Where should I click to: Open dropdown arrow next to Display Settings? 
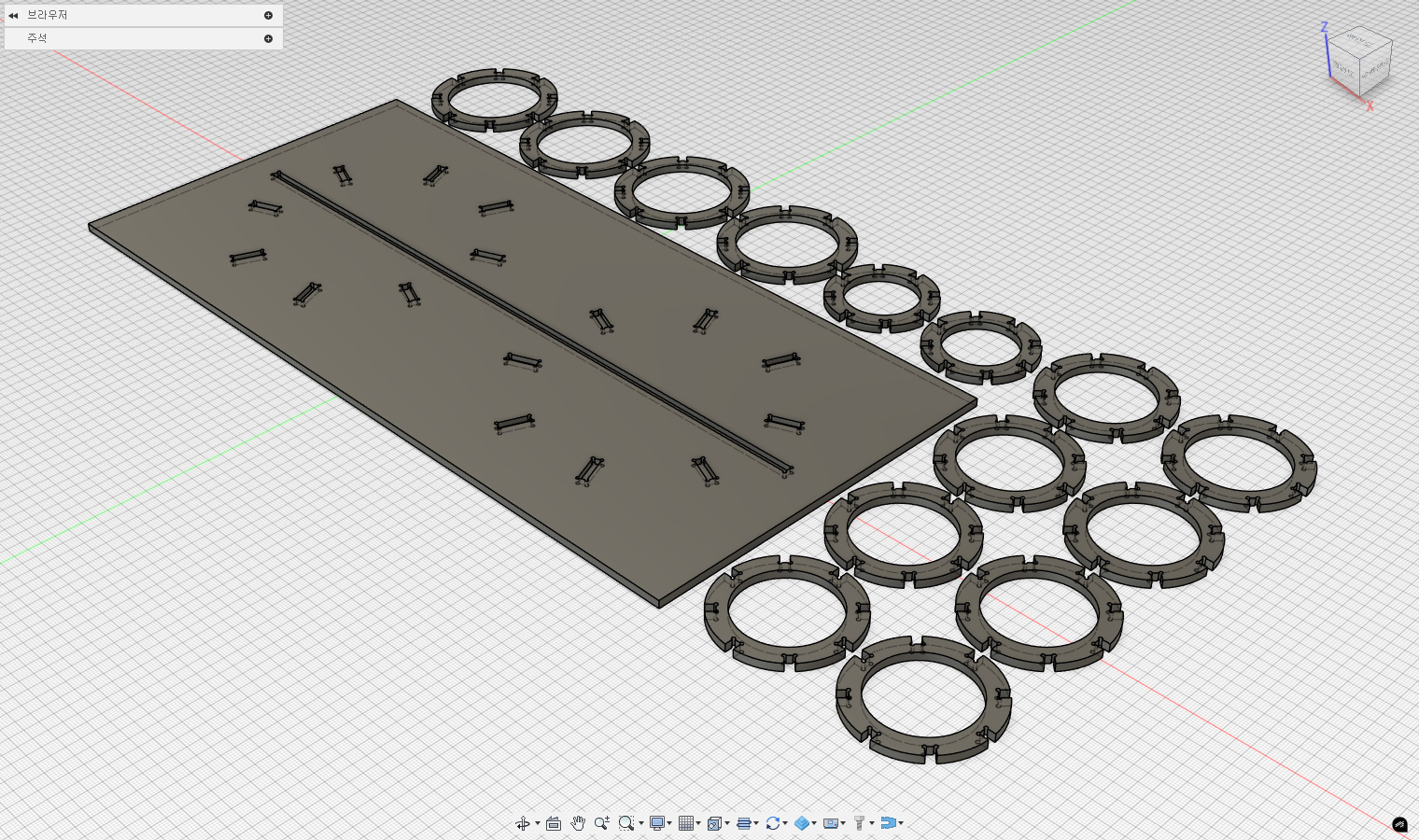click(669, 823)
